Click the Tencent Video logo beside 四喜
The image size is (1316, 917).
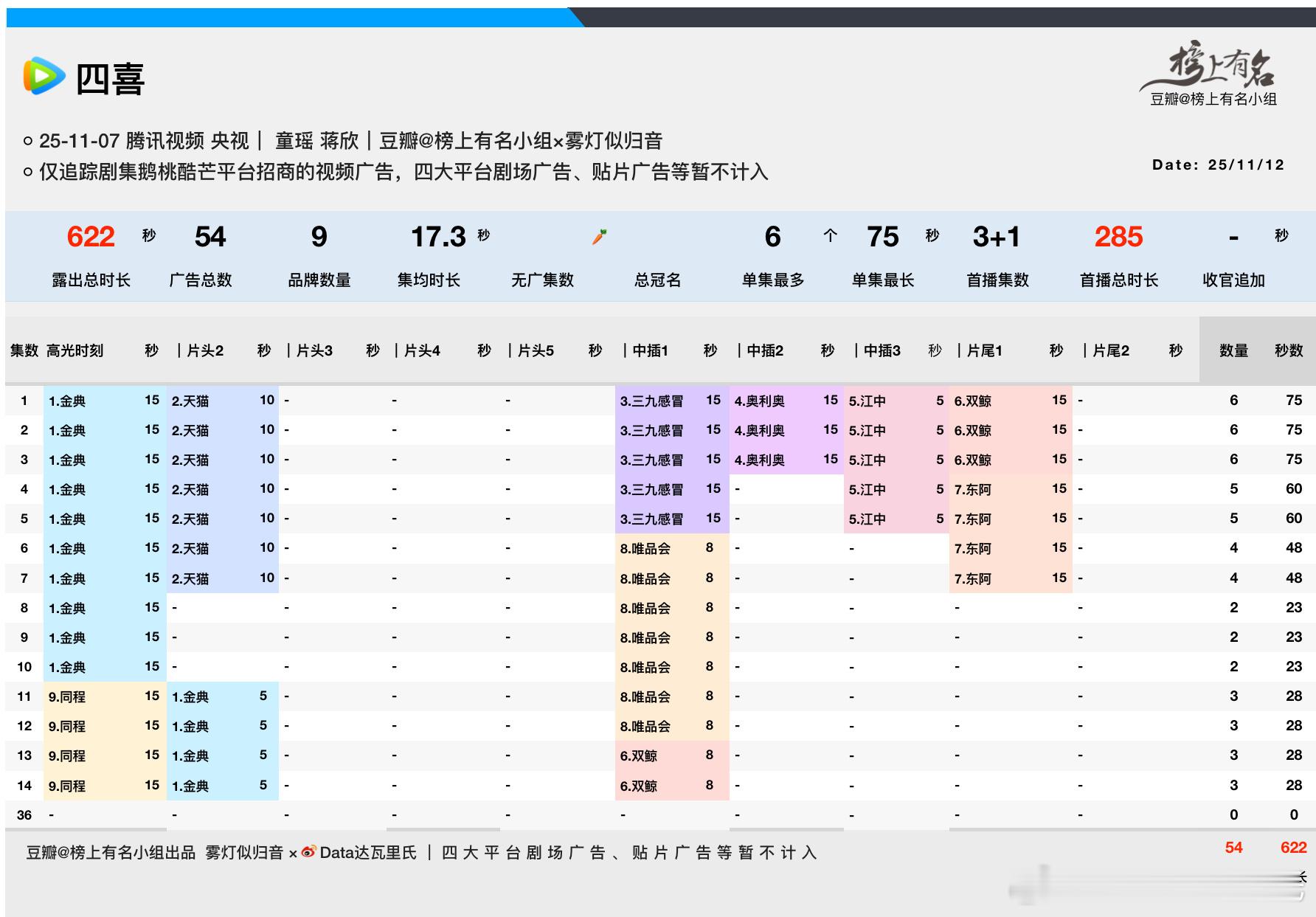[x=44, y=77]
